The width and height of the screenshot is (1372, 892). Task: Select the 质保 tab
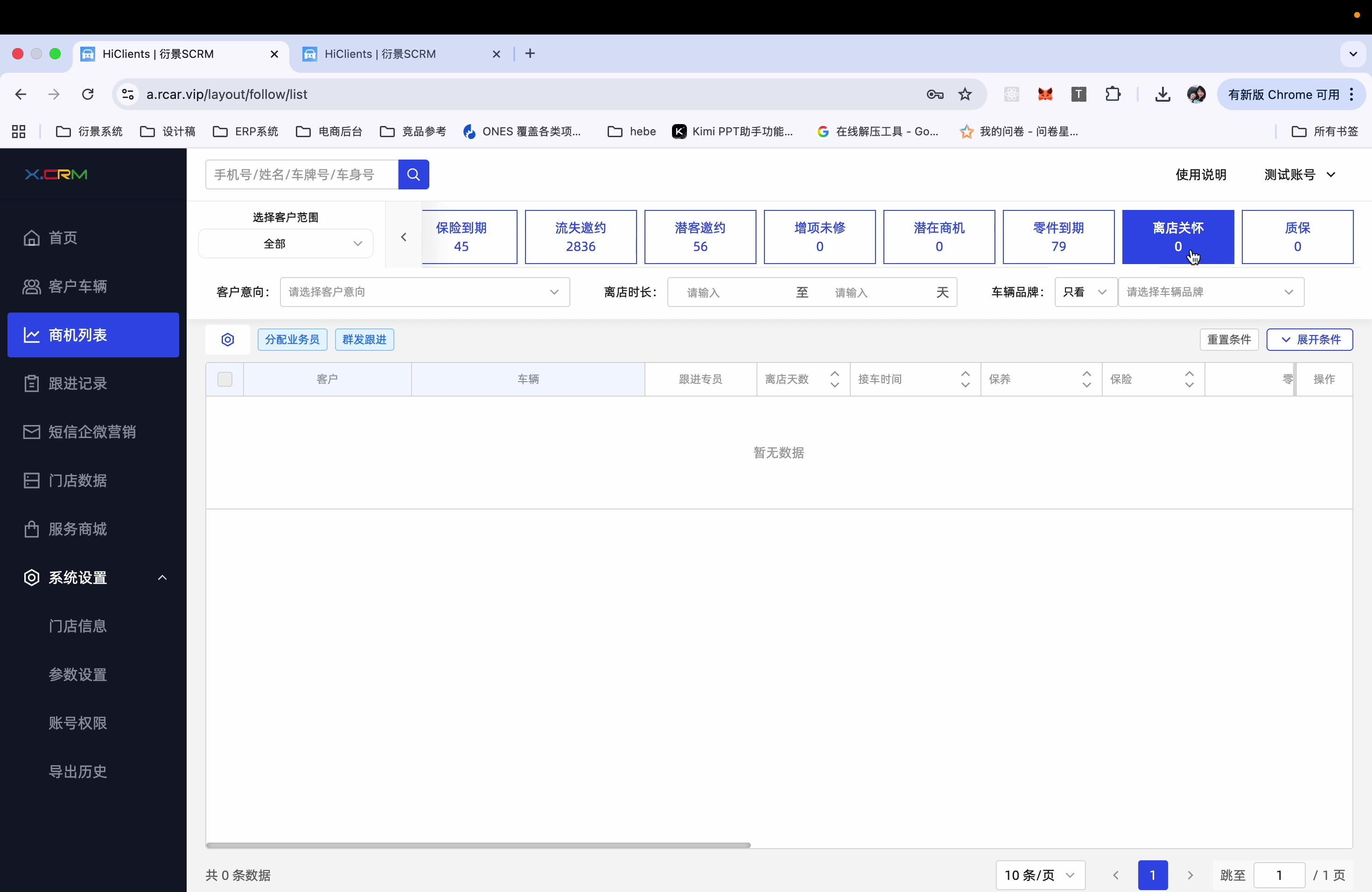[1298, 237]
